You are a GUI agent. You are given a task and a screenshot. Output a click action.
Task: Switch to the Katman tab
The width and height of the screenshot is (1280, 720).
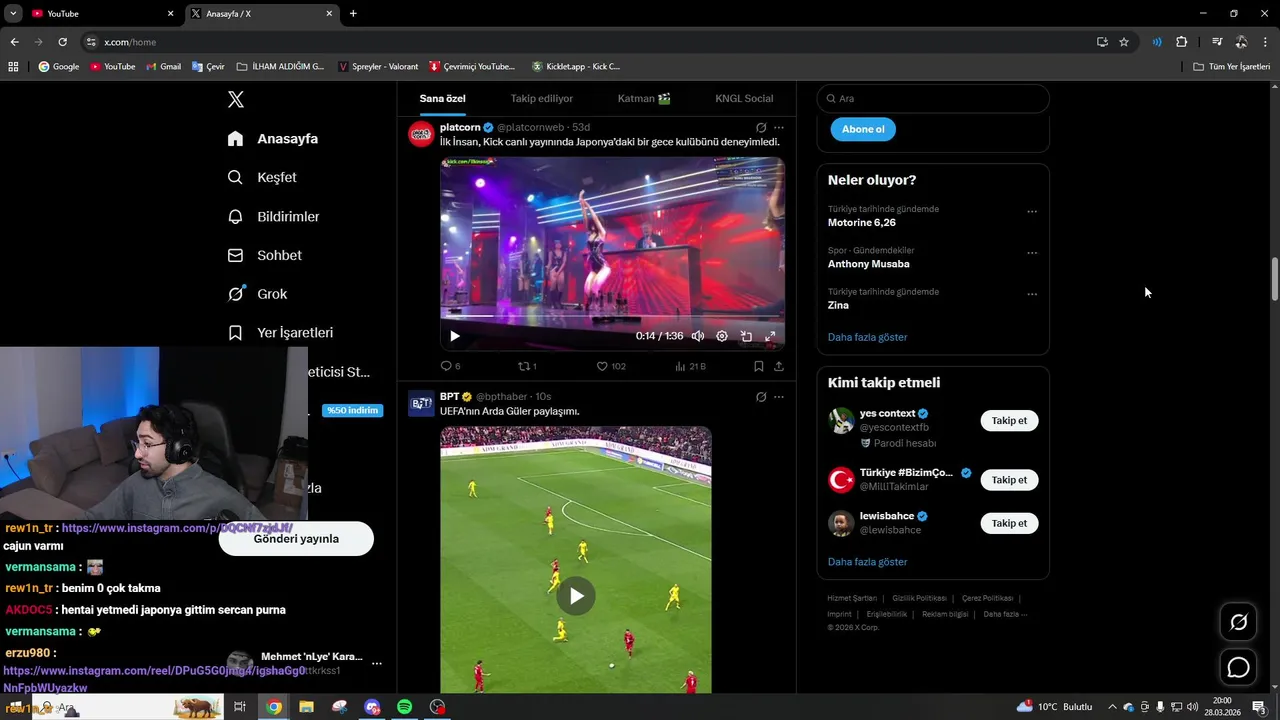click(x=644, y=98)
